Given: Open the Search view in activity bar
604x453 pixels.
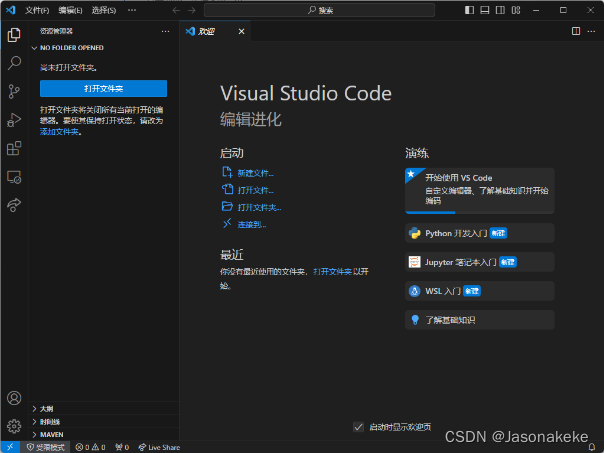Looking at the screenshot, I should 14,63.
